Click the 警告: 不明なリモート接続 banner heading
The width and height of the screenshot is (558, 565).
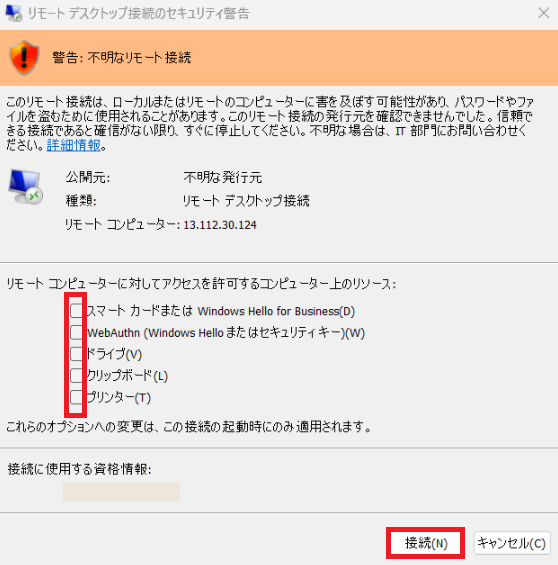click(x=121, y=58)
